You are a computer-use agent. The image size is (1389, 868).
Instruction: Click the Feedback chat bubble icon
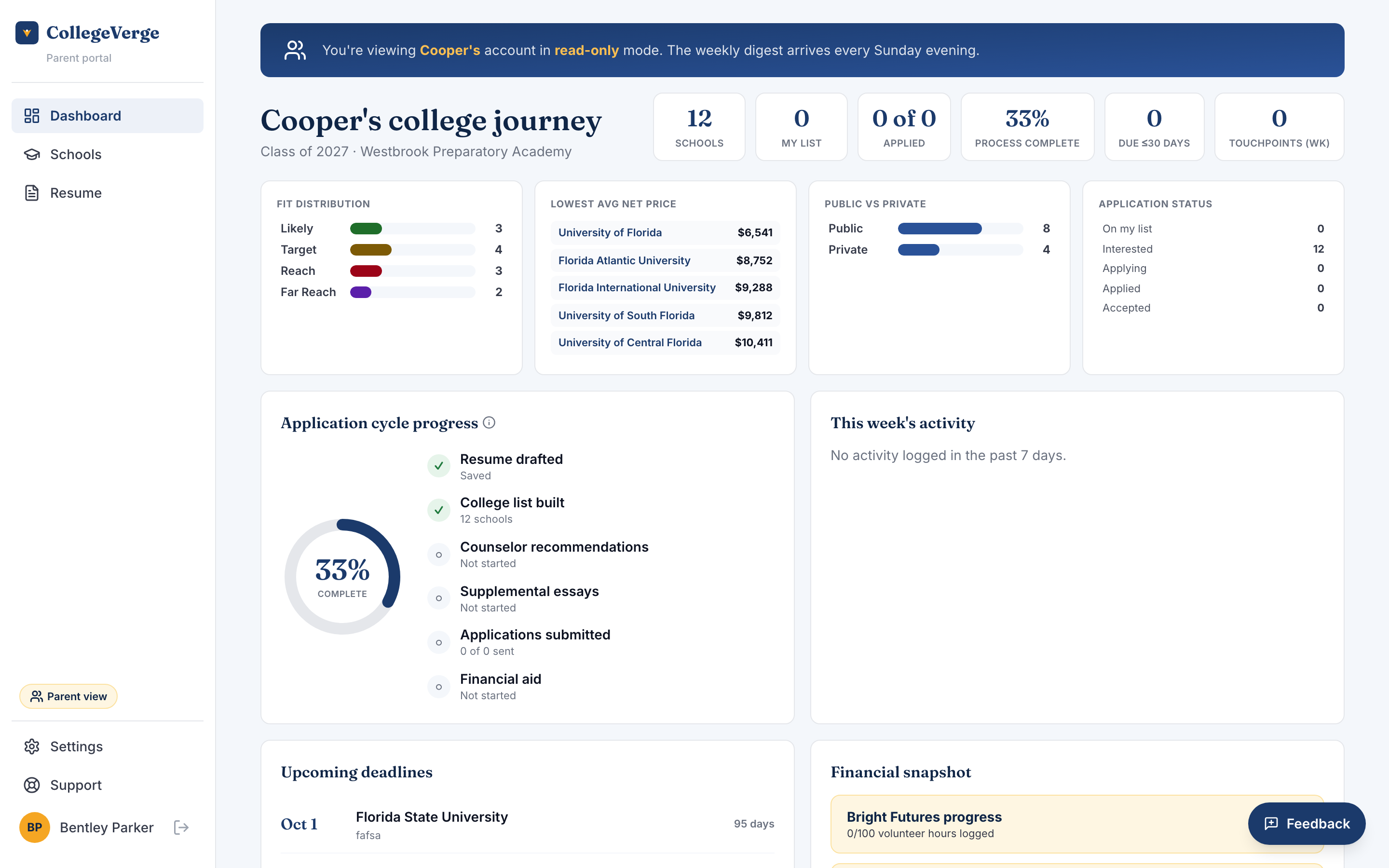point(1271,823)
